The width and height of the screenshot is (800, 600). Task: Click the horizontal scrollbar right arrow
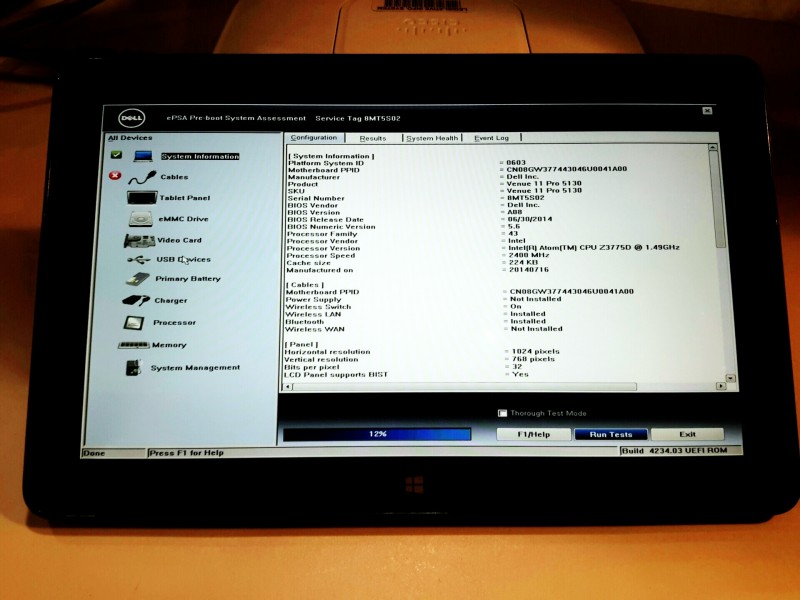point(721,386)
